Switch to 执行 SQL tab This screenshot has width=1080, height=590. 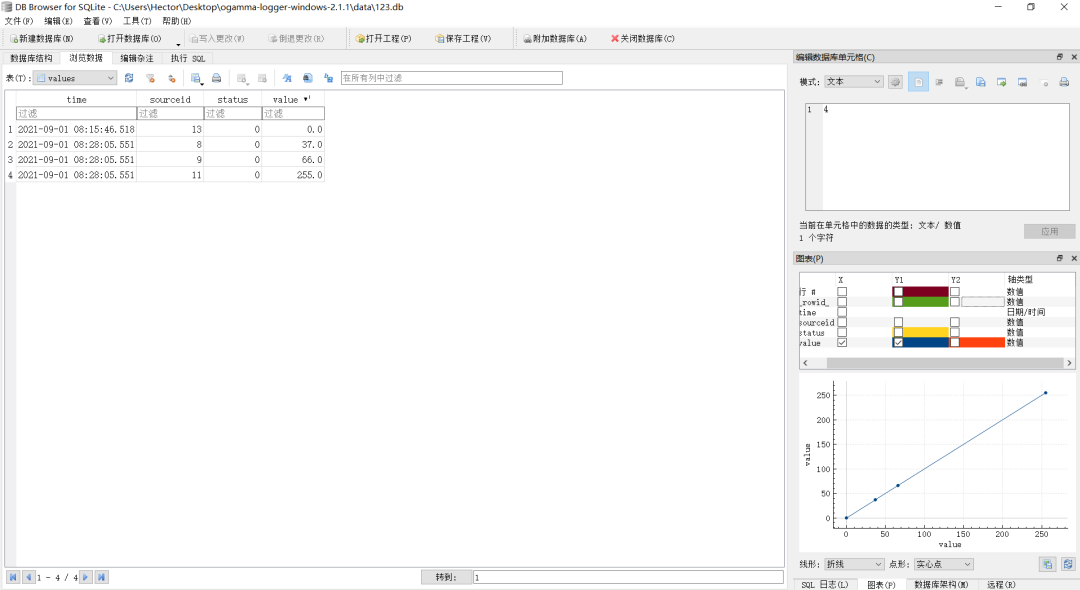click(x=188, y=59)
